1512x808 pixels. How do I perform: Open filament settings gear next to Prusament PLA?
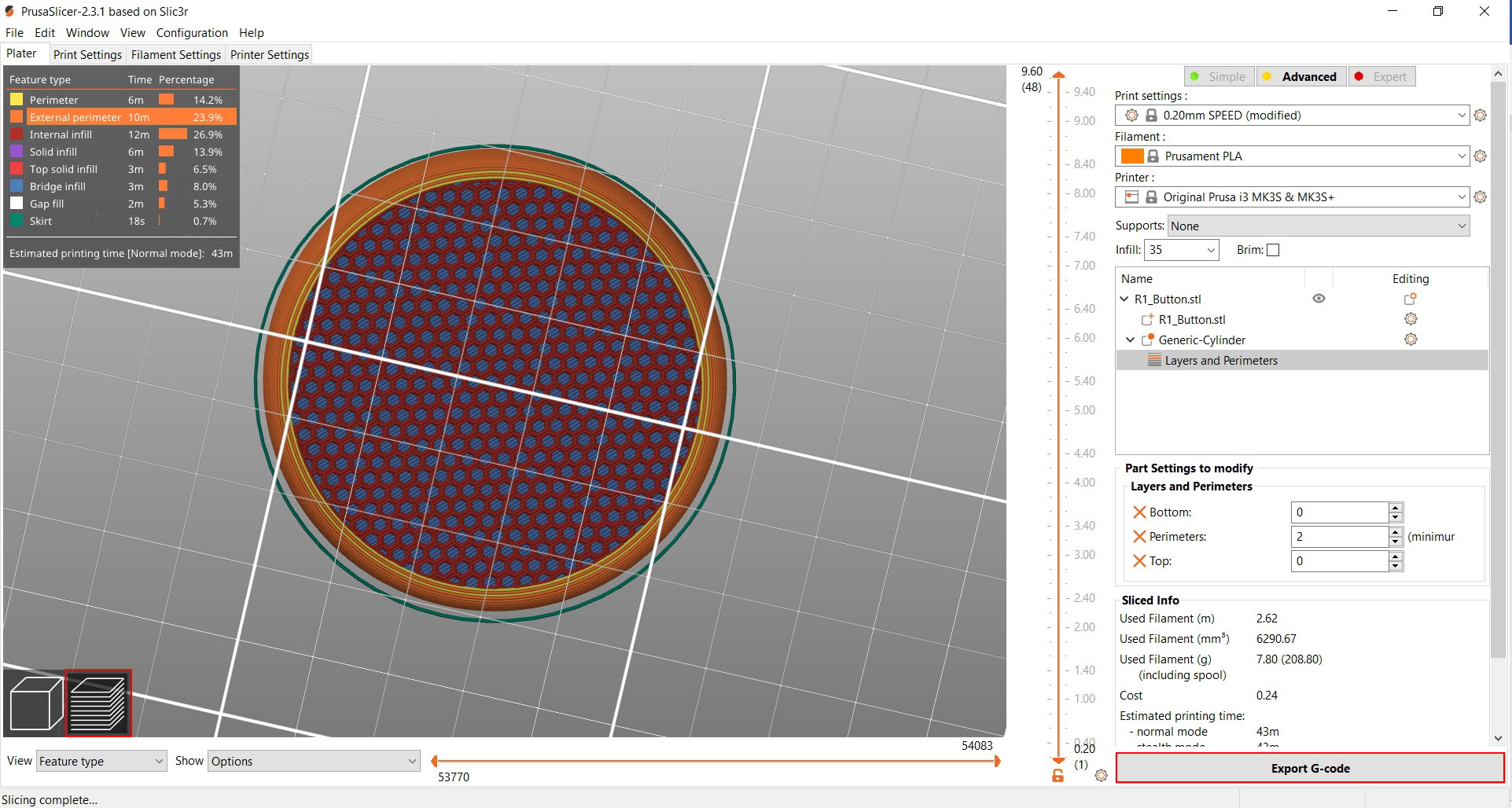coord(1480,156)
